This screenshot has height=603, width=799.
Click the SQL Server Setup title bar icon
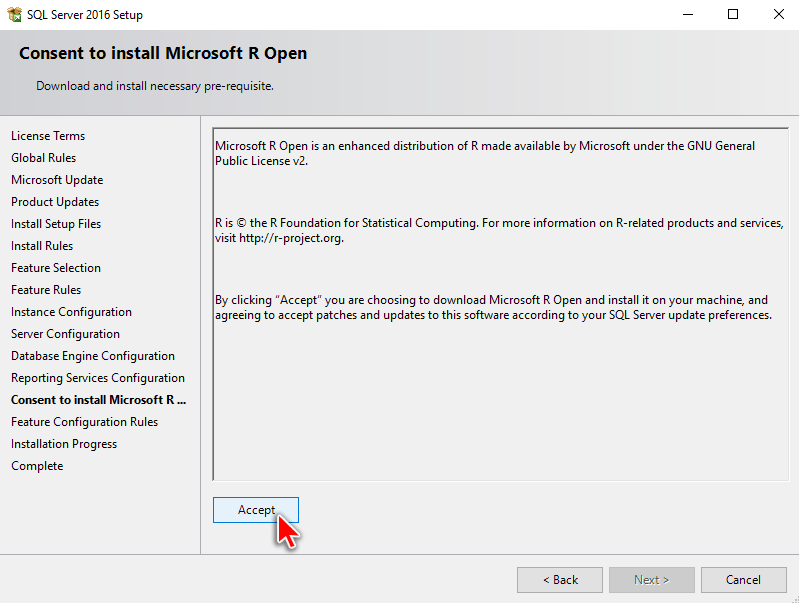(14, 14)
